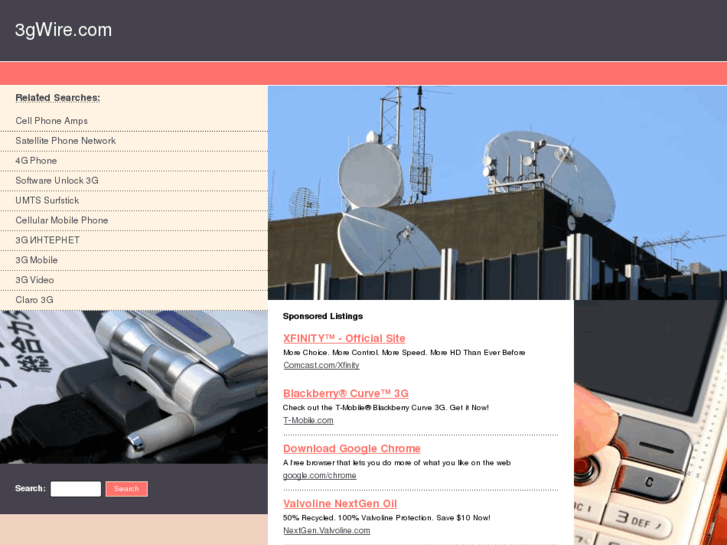Select the 4G Phone related search
The image size is (727, 545).
click(36, 160)
